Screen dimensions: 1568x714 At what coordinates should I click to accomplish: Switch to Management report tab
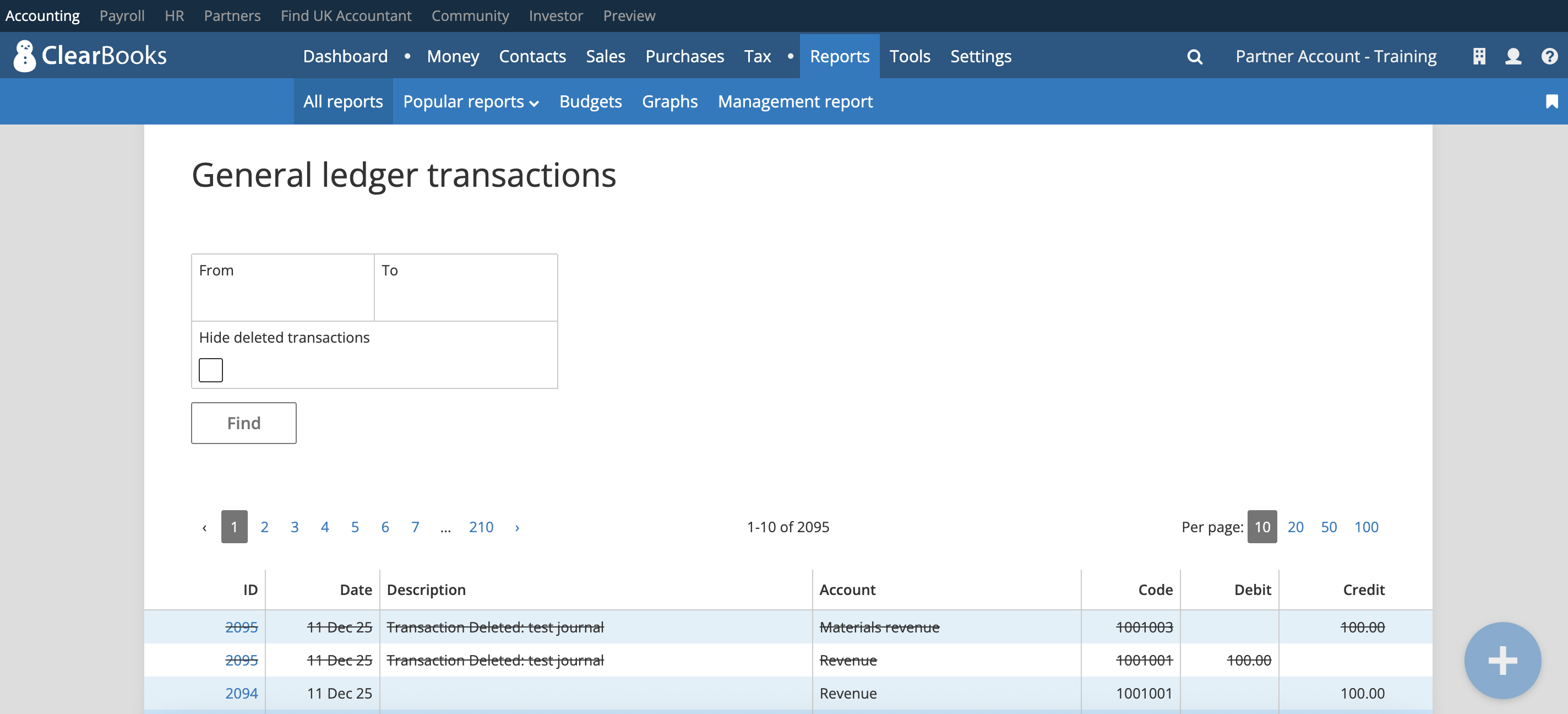pyautogui.click(x=794, y=102)
